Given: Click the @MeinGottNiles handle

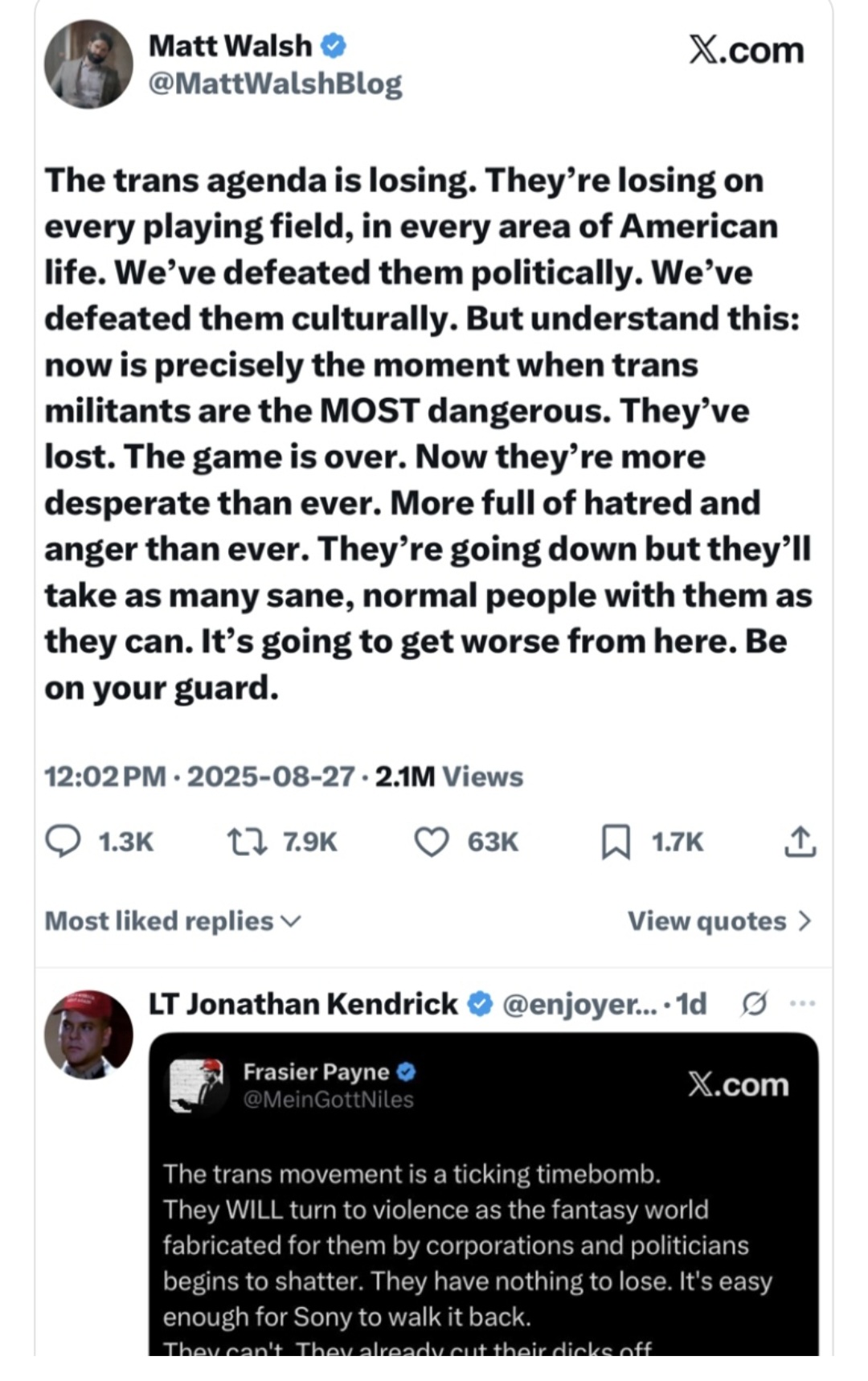Looking at the screenshot, I should tap(328, 1100).
